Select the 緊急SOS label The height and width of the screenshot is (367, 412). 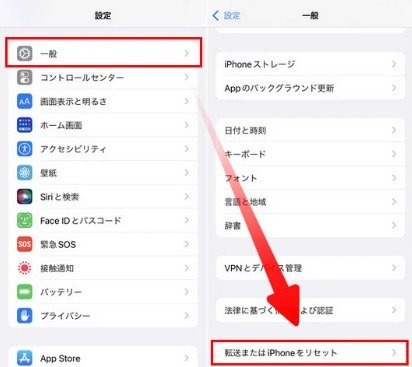[58, 245]
